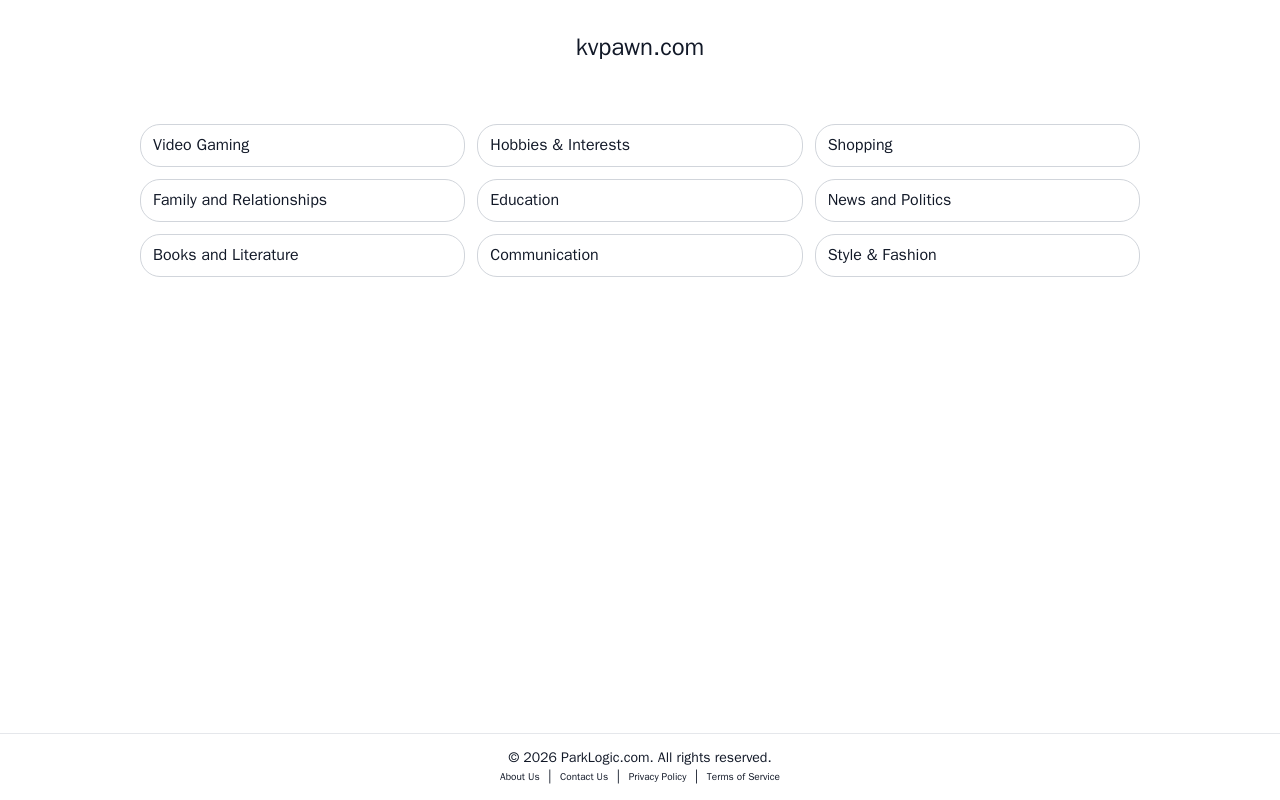Image resolution: width=1280 pixels, height=800 pixels.
Task: Go to Family and Relationships
Action: point(302,200)
